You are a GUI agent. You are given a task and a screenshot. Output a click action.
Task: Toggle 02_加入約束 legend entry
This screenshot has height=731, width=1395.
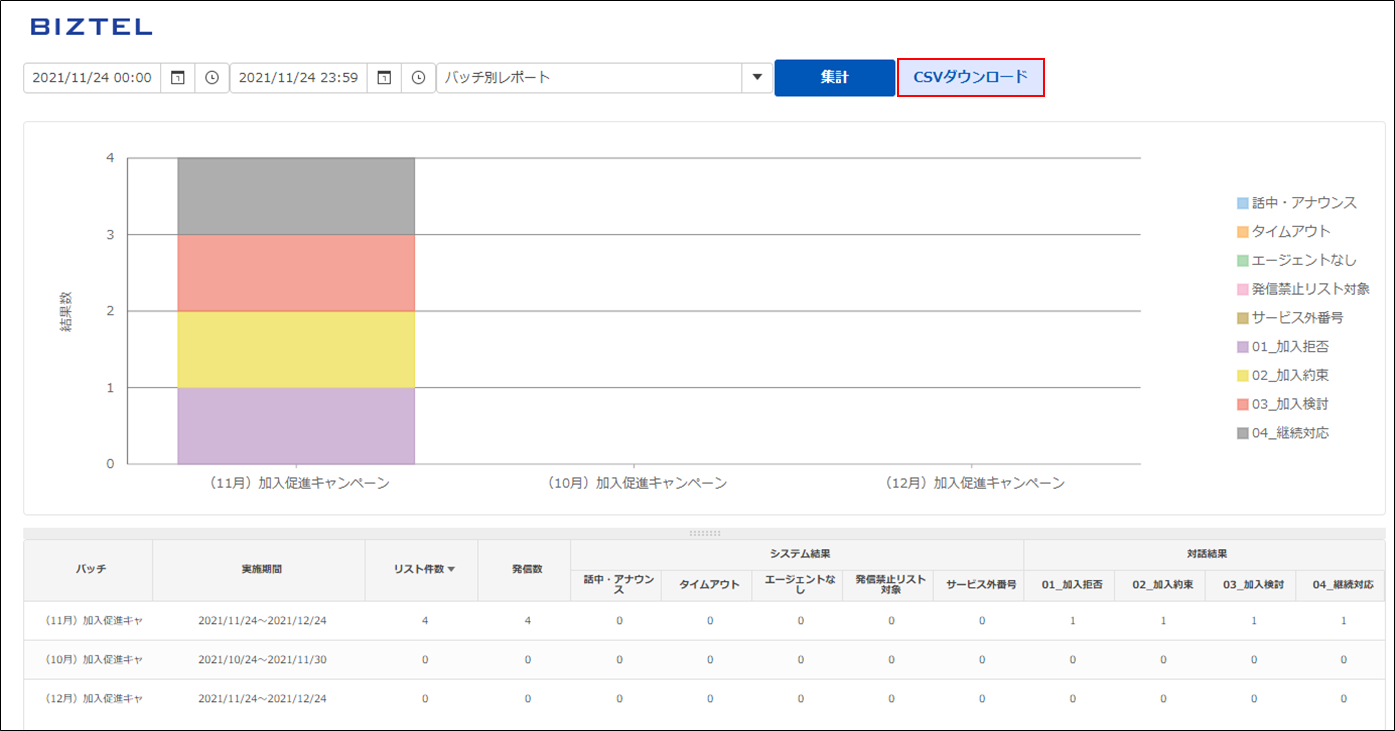click(1282, 376)
